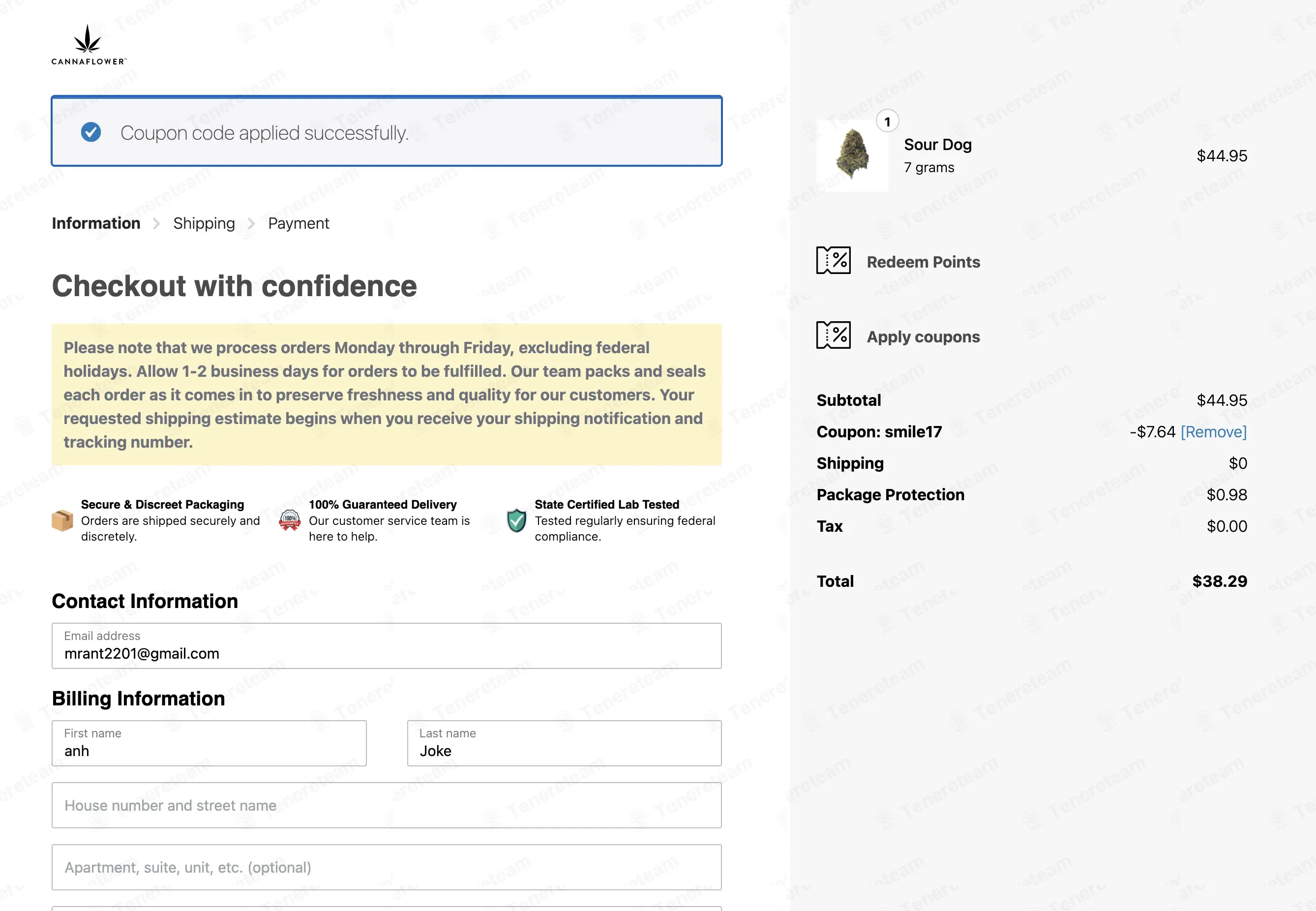The image size is (1316, 911).
Task: Click the yellow order processing notice
Action: coord(387,395)
